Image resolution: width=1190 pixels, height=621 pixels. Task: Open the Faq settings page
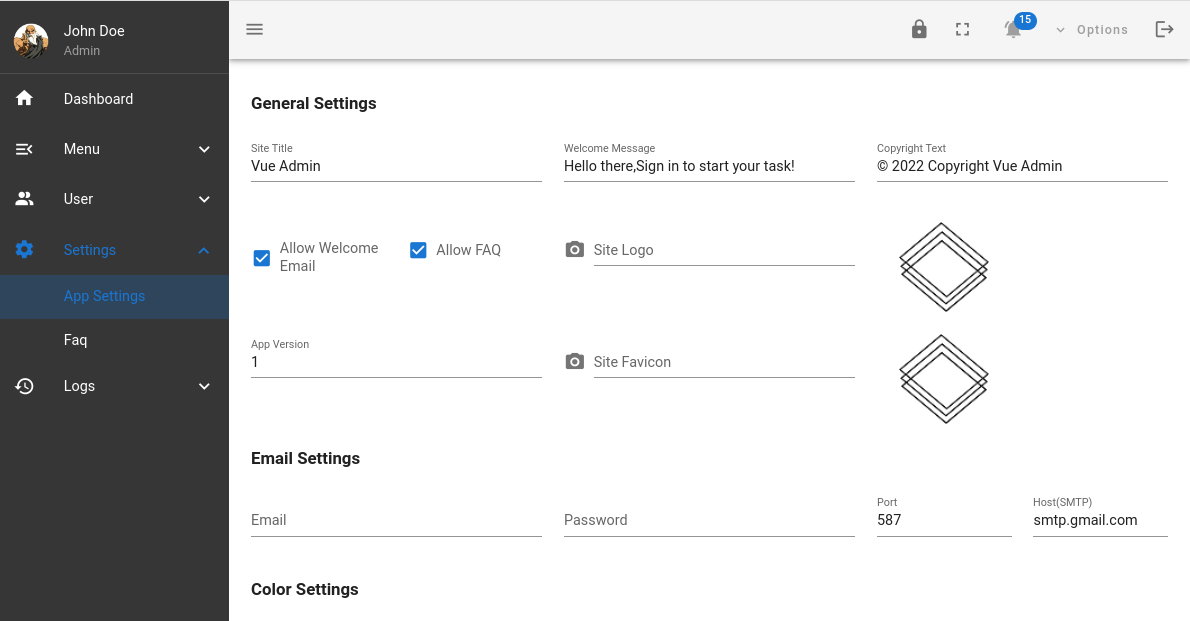(x=76, y=340)
